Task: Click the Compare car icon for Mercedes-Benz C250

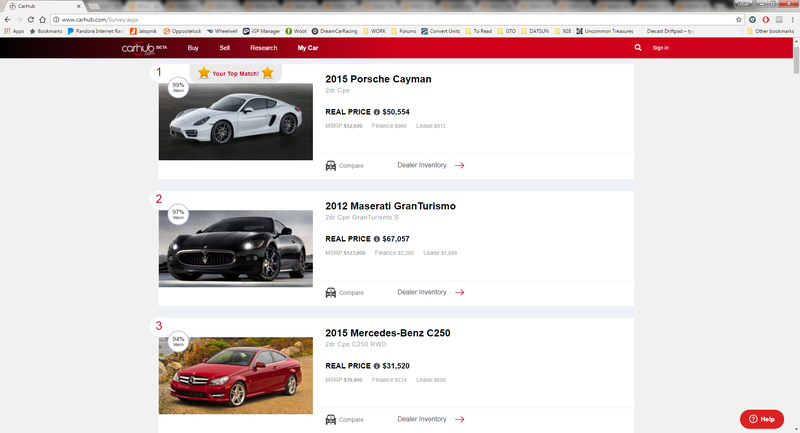Action: pyautogui.click(x=331, y=419)
